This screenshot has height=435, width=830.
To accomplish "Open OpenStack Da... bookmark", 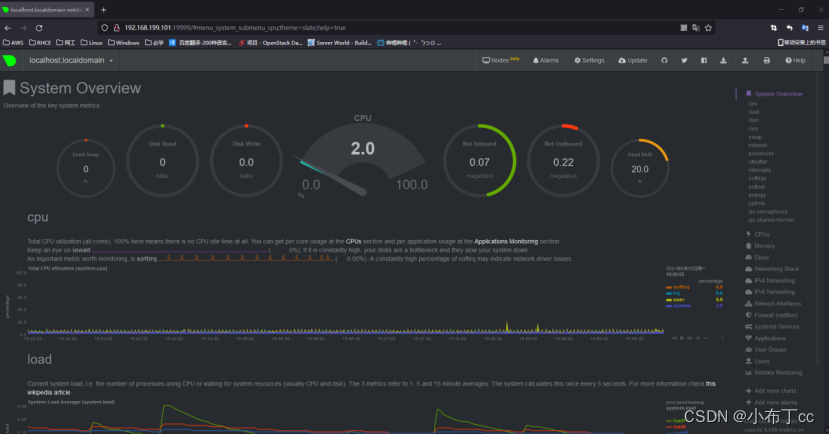I will click(270, 42).
